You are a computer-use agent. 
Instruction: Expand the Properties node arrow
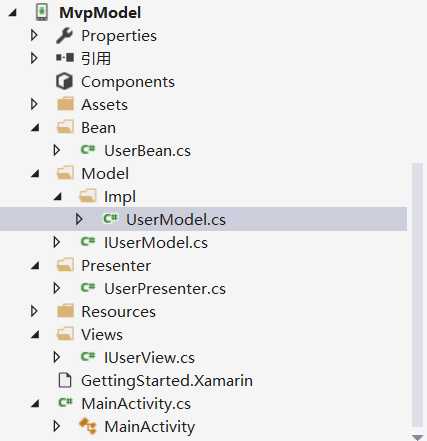(34, 35)
